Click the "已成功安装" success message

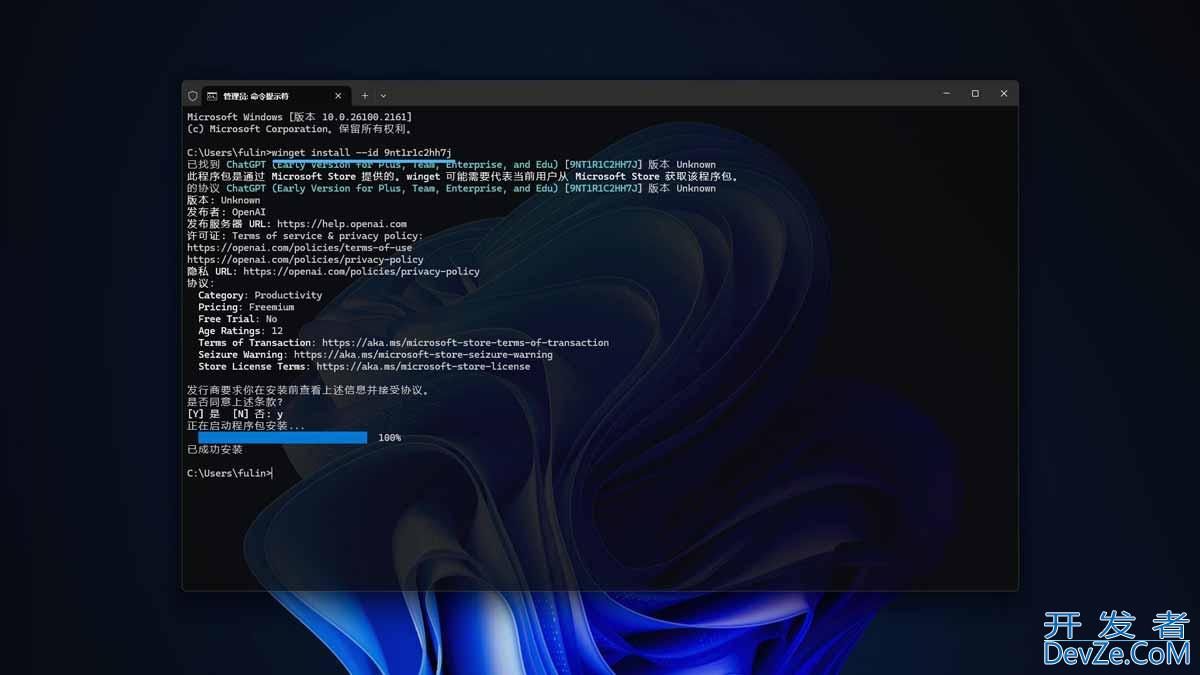[215, 450]
